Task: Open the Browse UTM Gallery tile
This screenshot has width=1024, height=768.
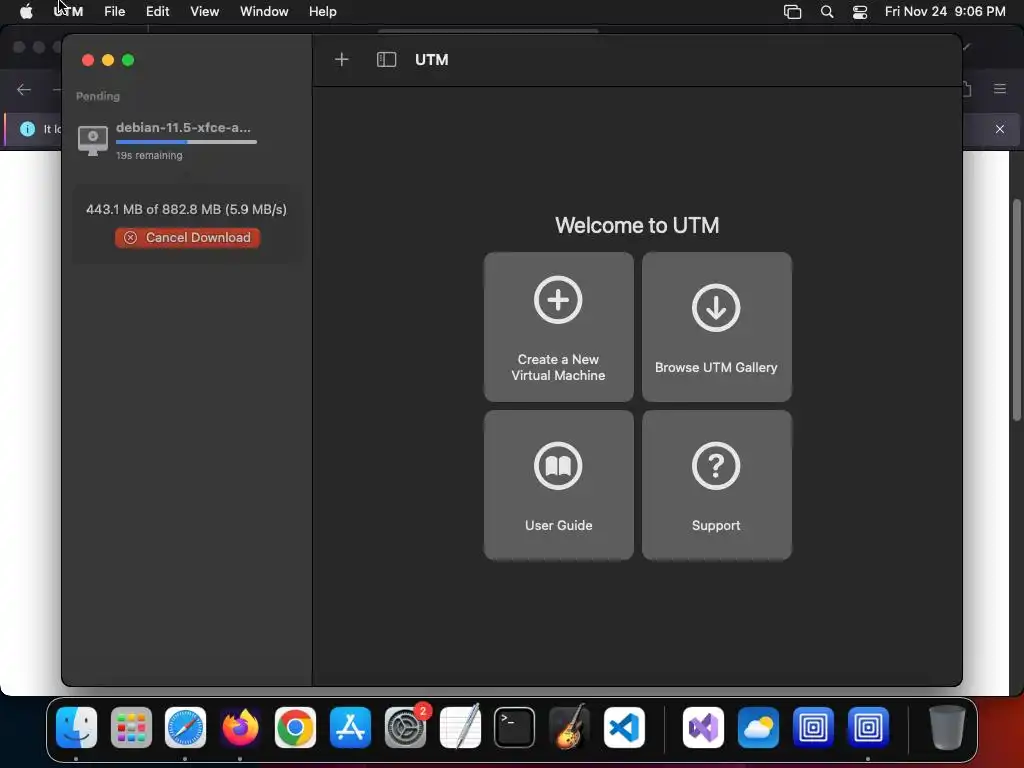Action: [x=716, y=327]
